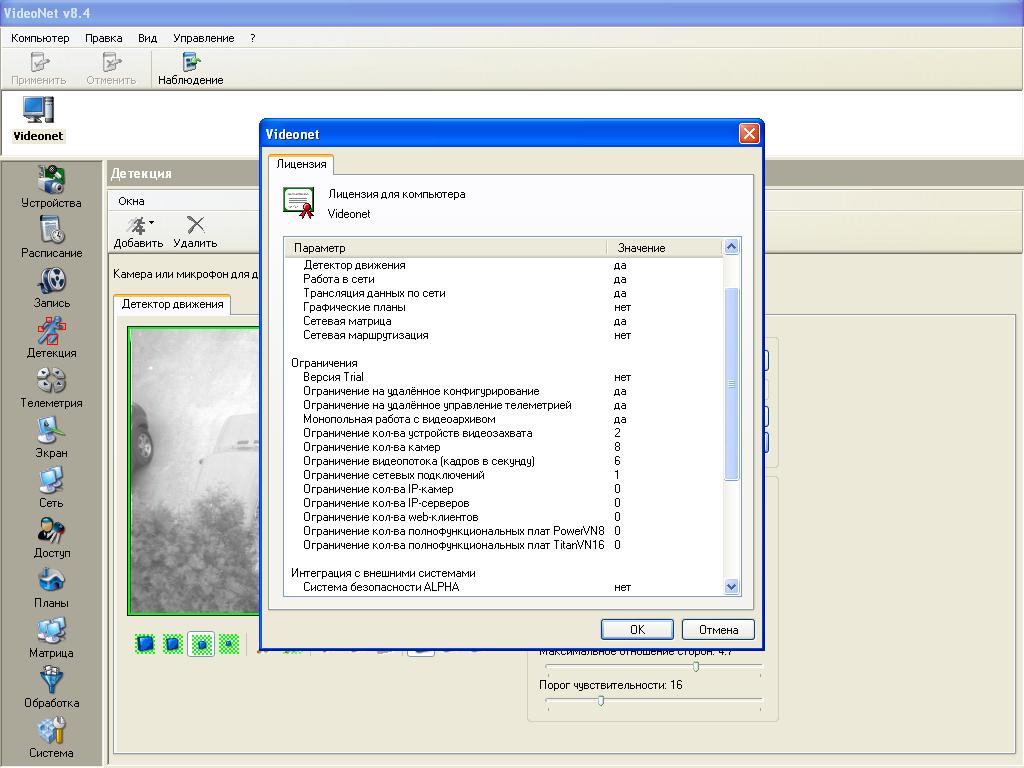This screenshot has width=1024, height=768.
Task: Open the Правка menu
Action: tap(103, 38)
